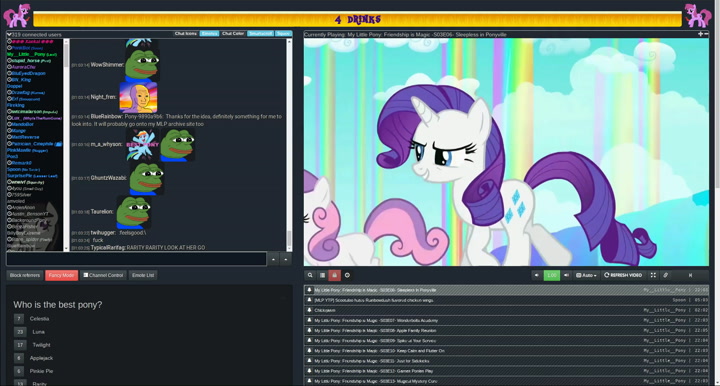Click Taurelion's frog emote image
Image resolution: width=720 pixels, height=386 pixels.
point(134,213)
